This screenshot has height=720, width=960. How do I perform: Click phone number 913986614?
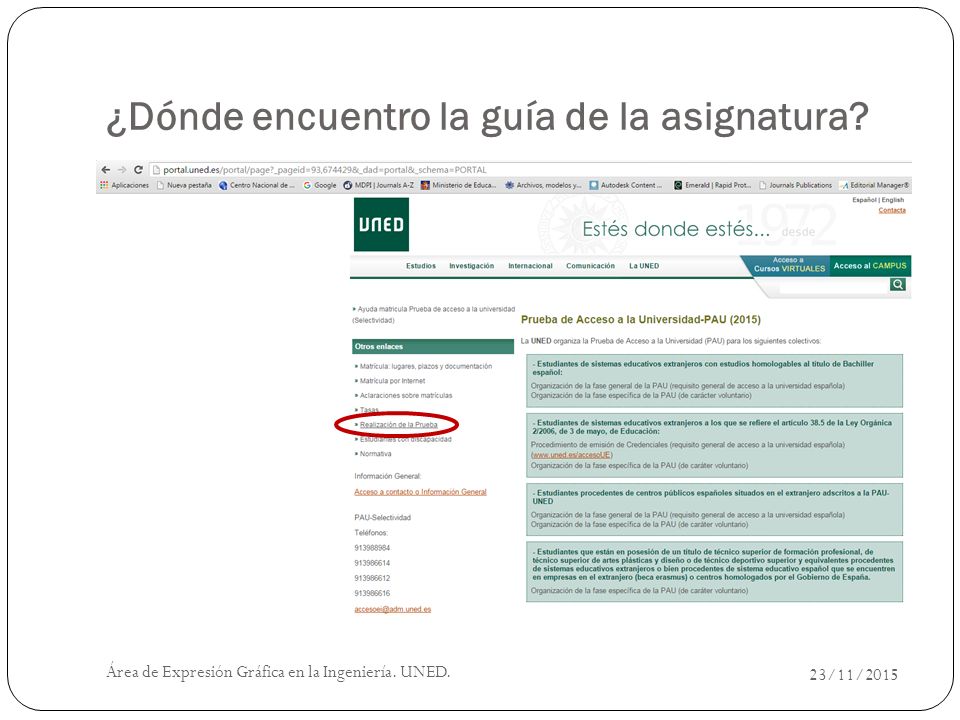[x=372, y=563]
